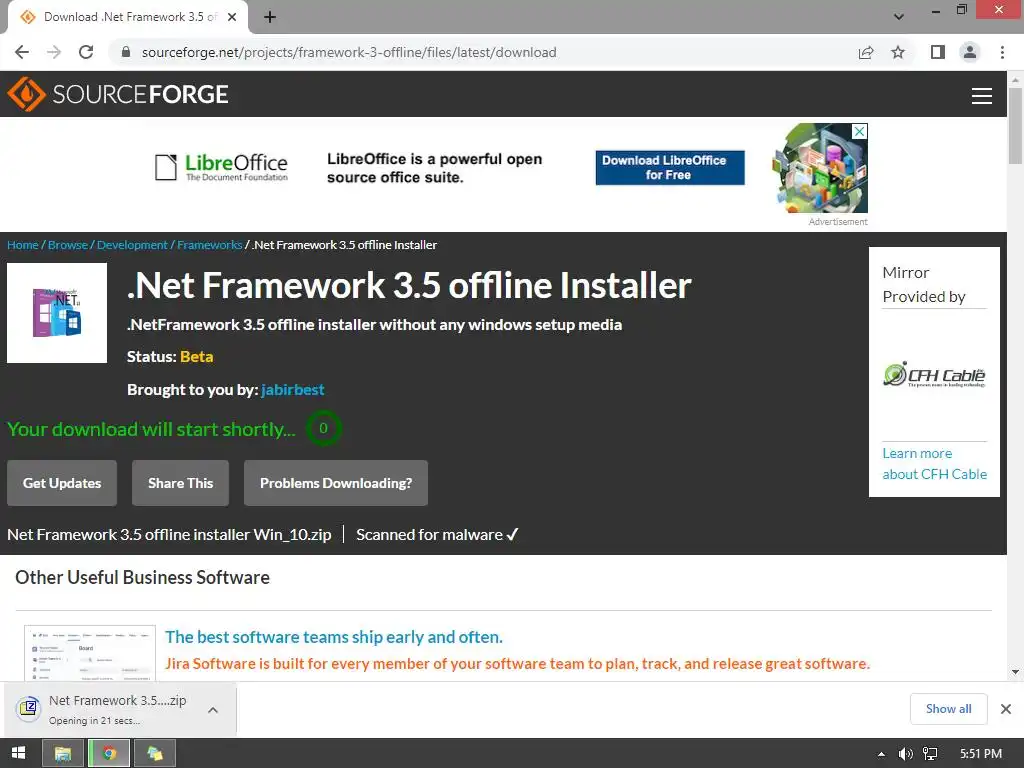Click the Share This button
Screen dimensions: 1024x768
[180, 483]
